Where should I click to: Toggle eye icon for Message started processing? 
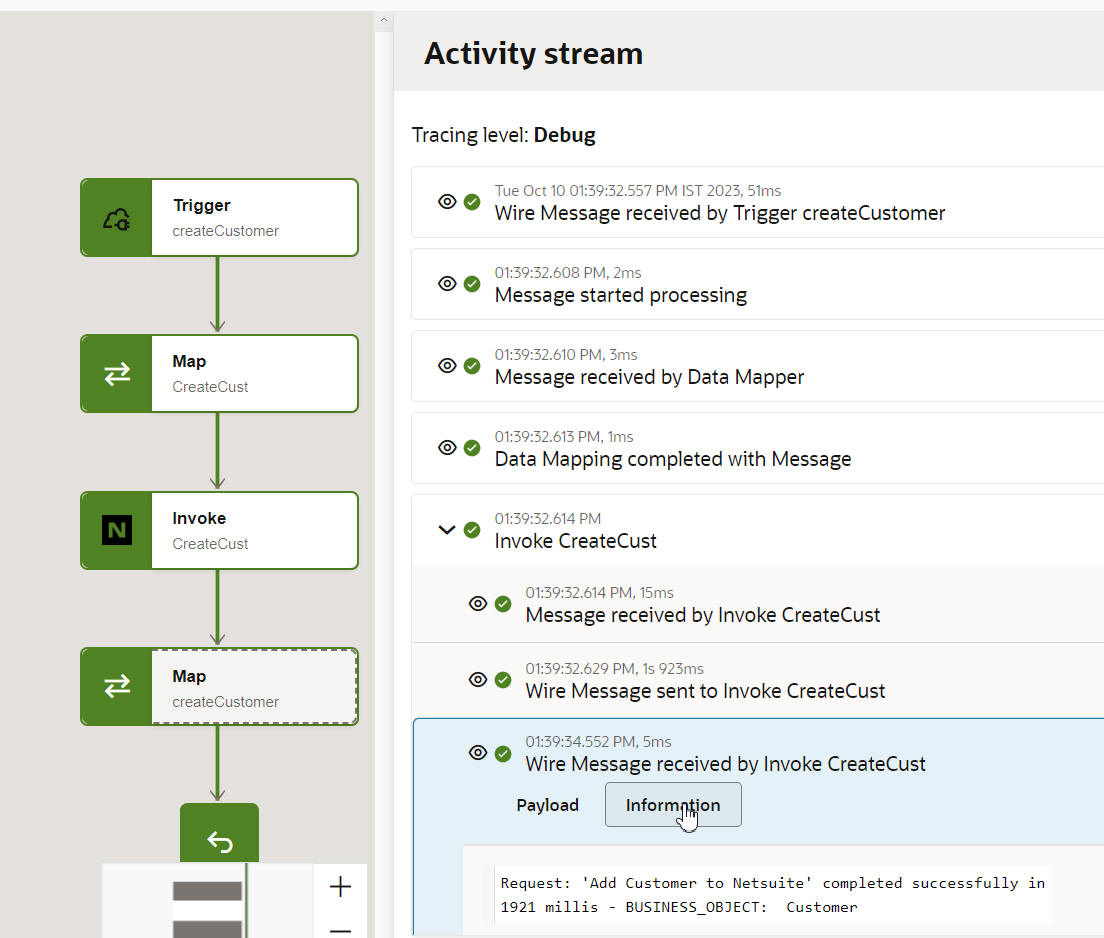448,284
